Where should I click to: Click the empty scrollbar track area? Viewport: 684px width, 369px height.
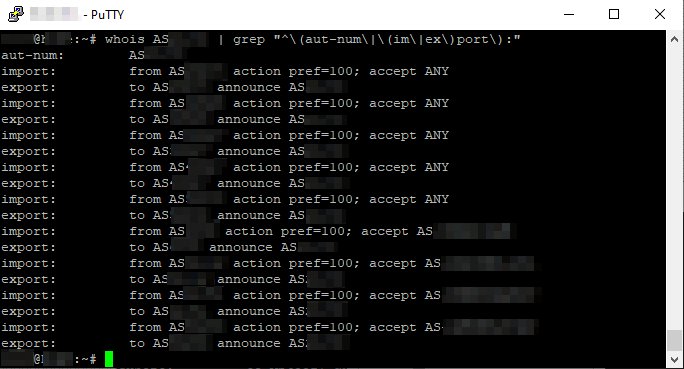pos(674,188)
